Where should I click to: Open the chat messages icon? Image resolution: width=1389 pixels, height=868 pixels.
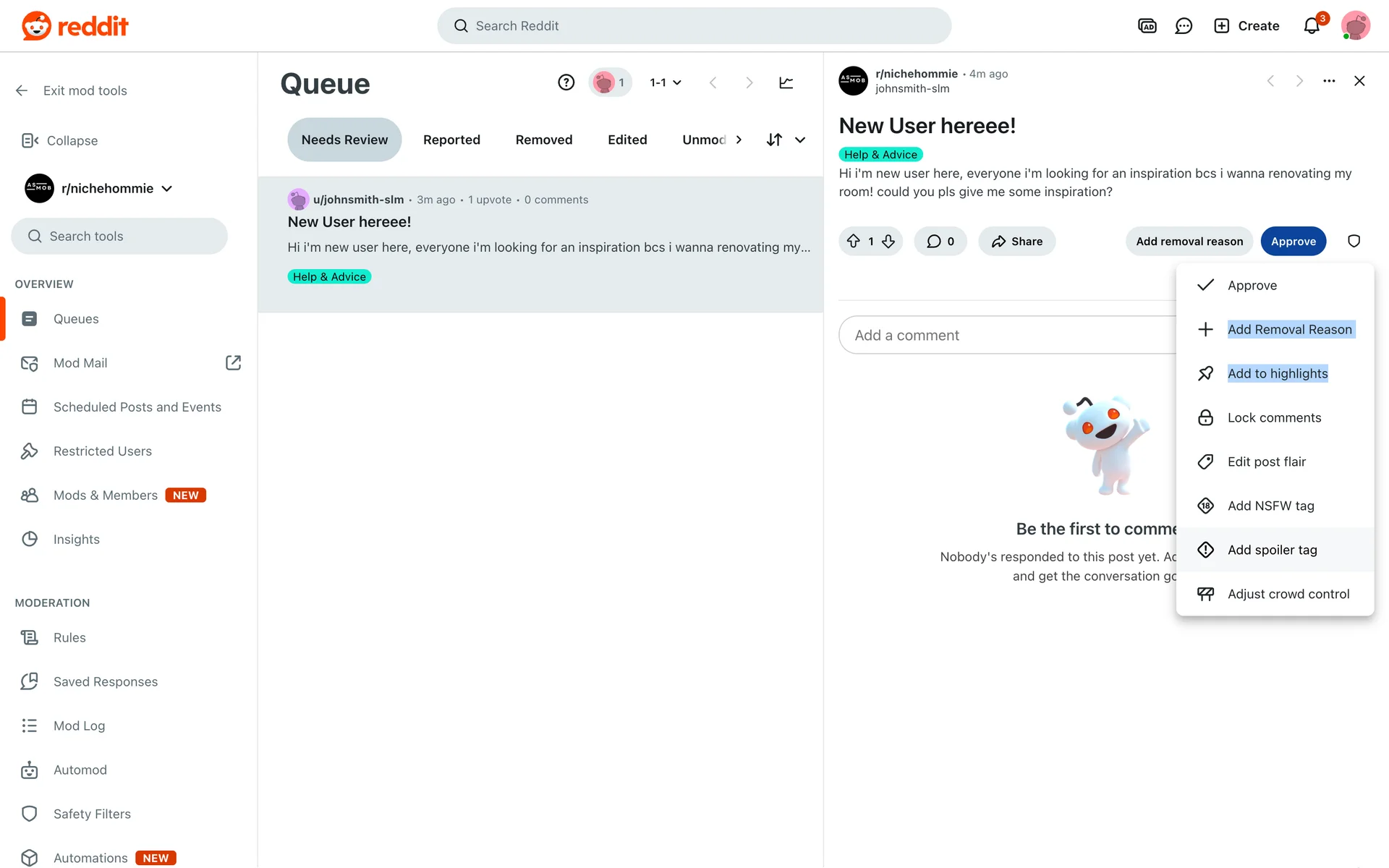[x=1184, y=26]
